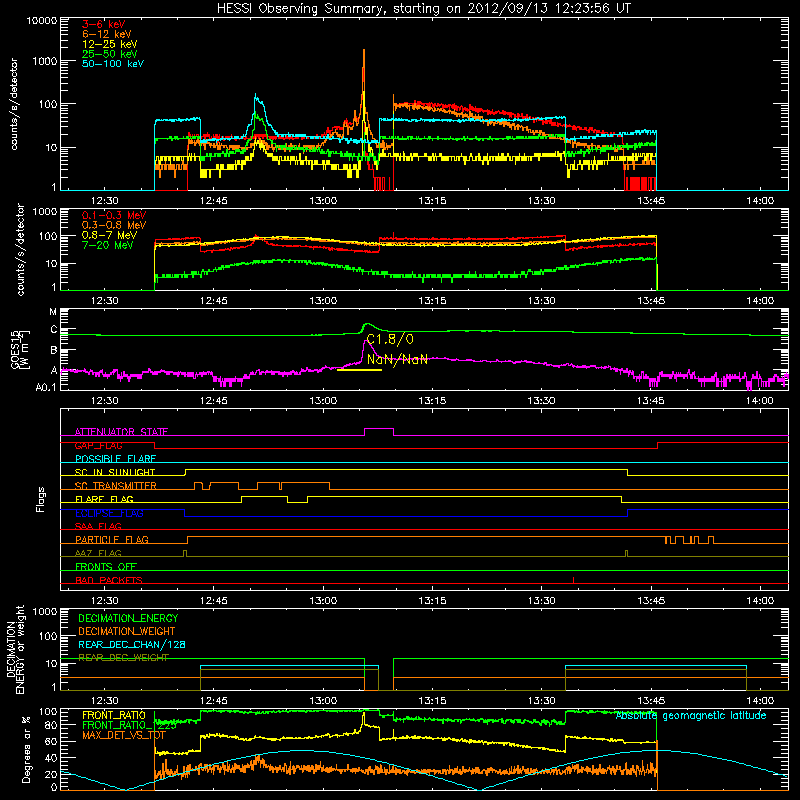Click the yellow flare duration bar in GOES plot
Screen dimensions: 800x800
(x=359, y=370)
